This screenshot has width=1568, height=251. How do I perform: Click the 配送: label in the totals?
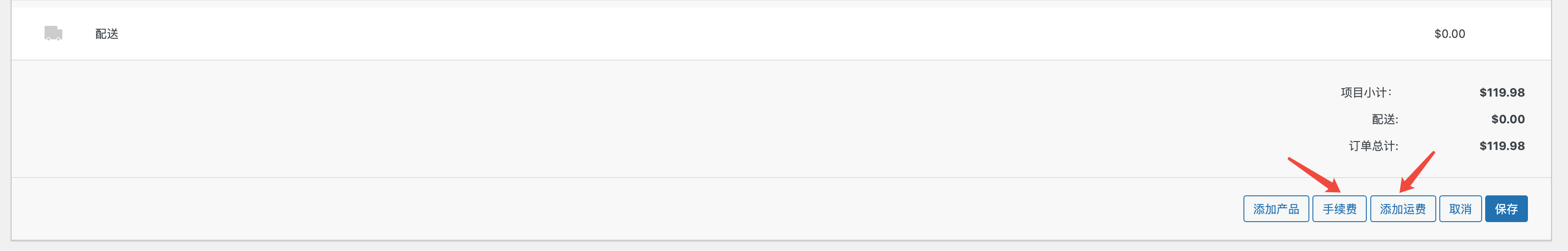1385,119
